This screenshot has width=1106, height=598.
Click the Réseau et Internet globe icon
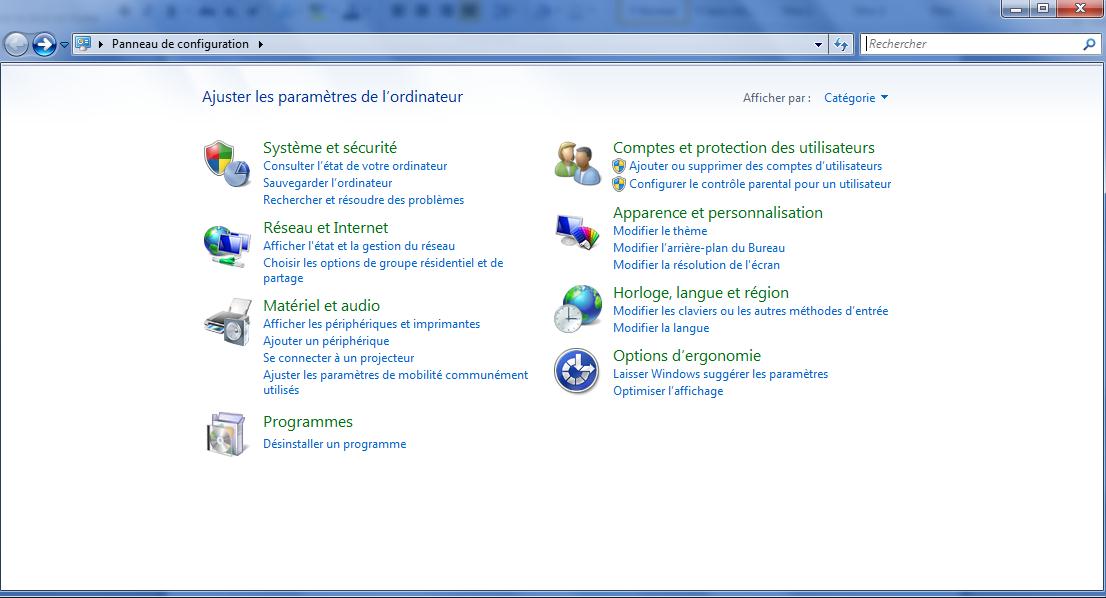coord(226,244)
